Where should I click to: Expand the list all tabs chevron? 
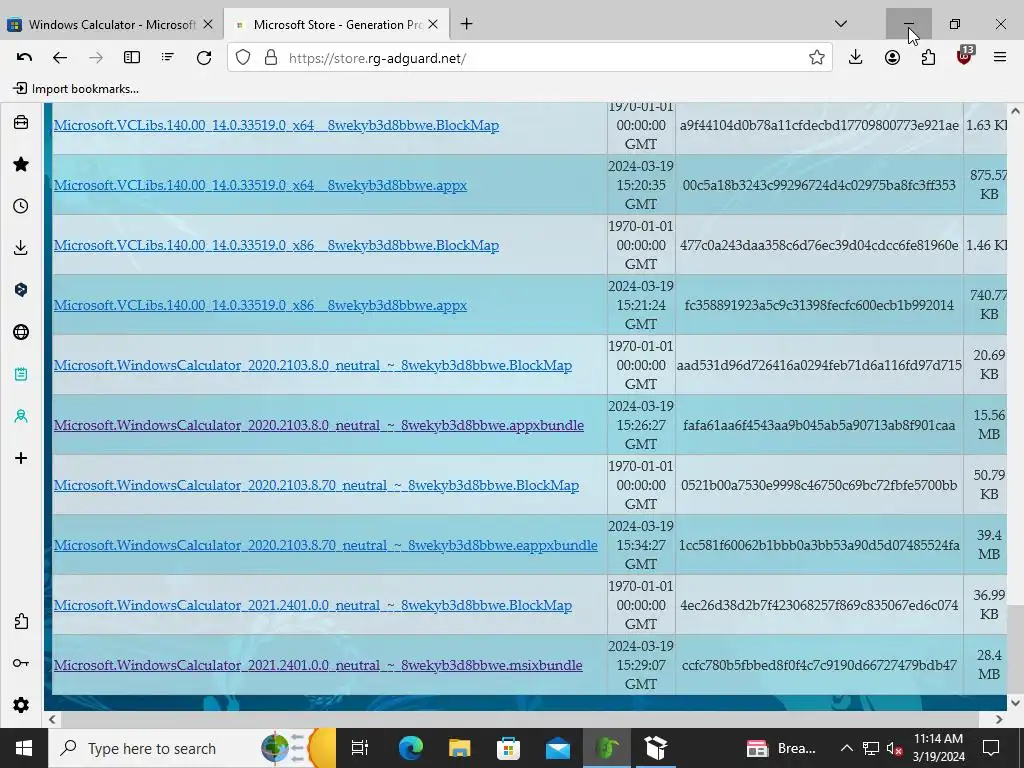[x=841, y=24]
